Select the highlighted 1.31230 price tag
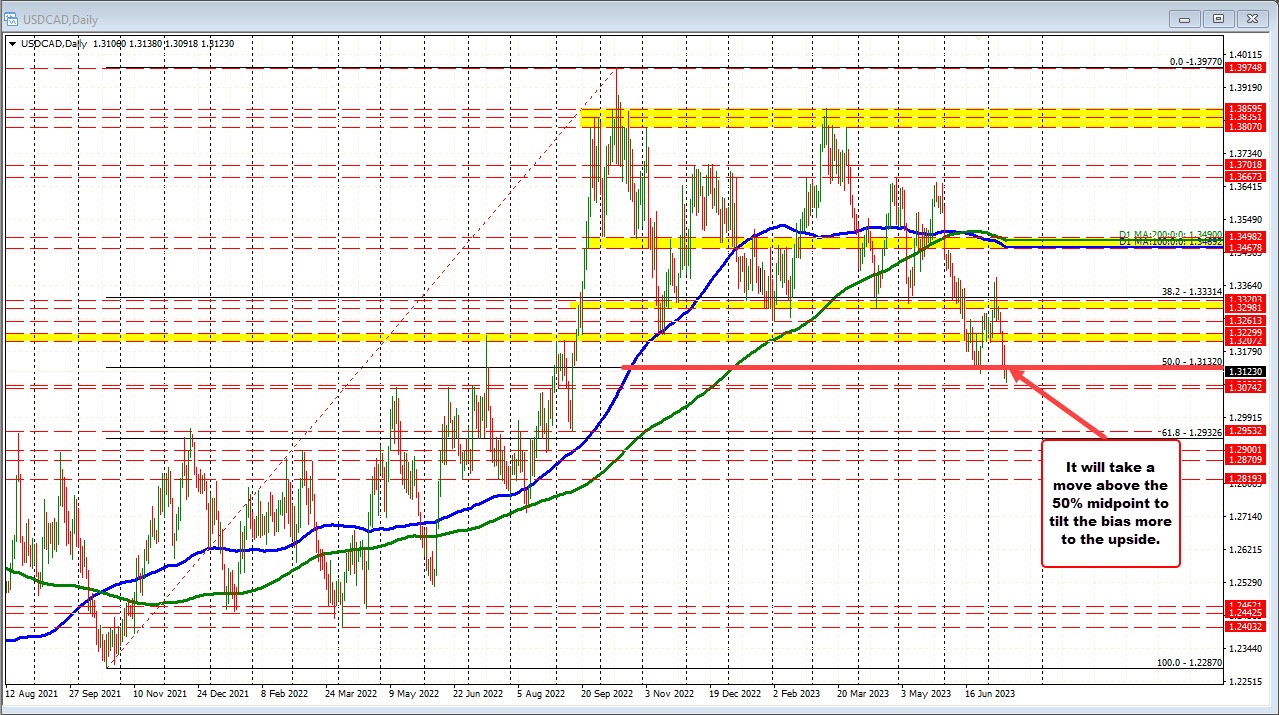Image resolution: width=1279 pixels, height=715 pixels. click(1244, 371)
